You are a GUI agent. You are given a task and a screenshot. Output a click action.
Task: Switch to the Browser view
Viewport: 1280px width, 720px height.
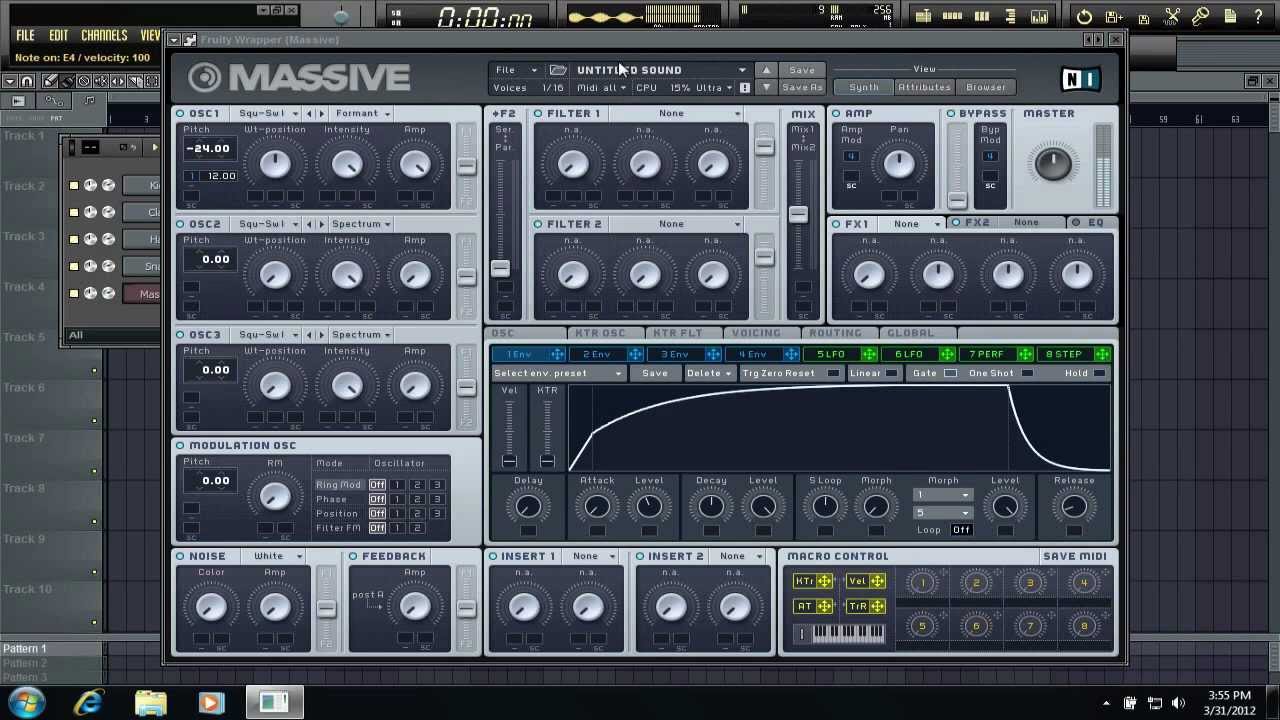click(986, 87)
